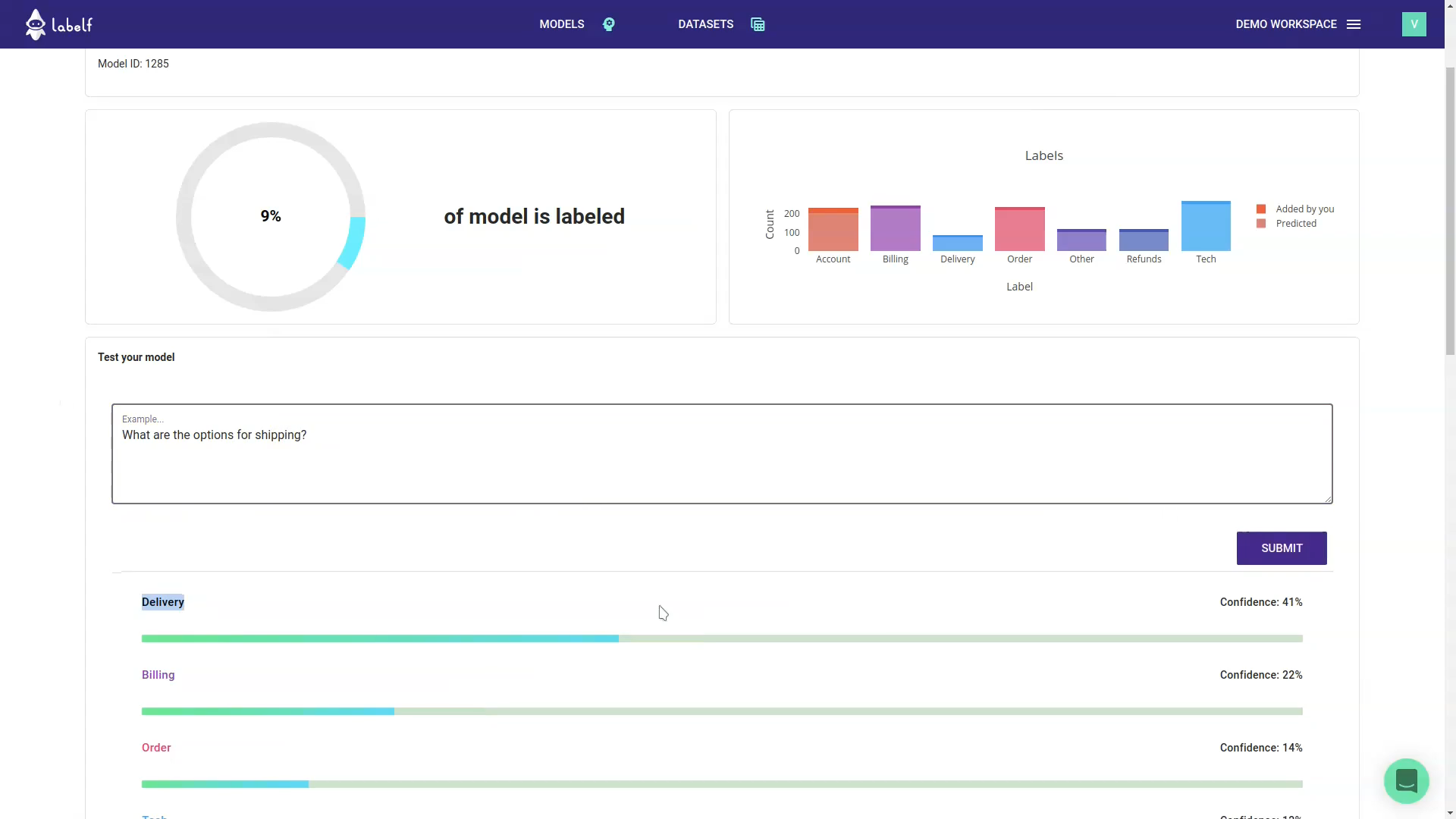1456x819 pixels.
Task: Open the DATASETS menu item
Action: coord(705,24)
